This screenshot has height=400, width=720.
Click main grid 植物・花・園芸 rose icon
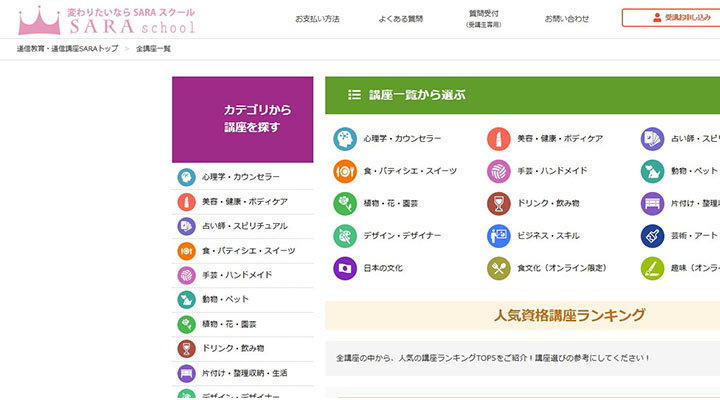tap(345, 203)
